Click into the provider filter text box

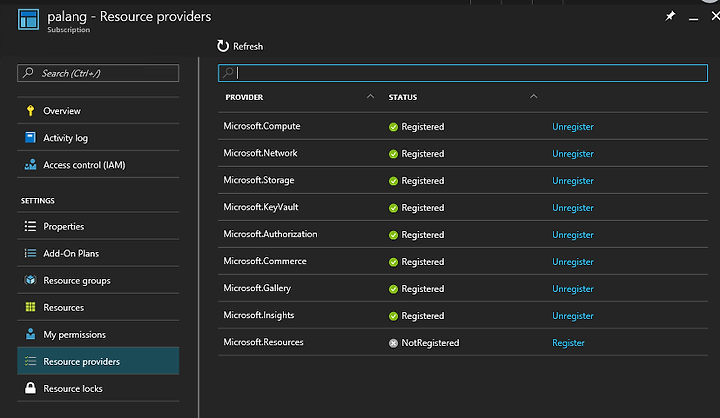coord(463,73)
